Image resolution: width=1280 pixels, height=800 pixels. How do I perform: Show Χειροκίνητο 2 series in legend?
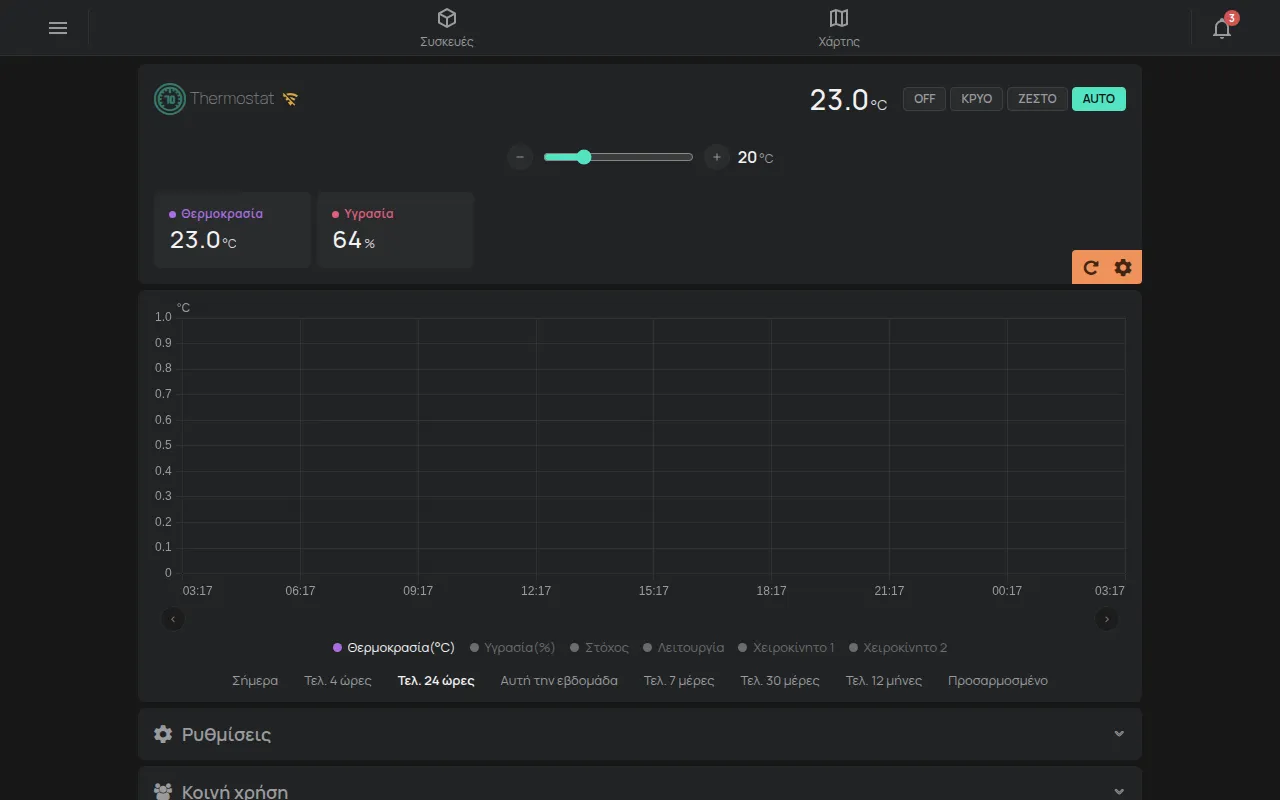898,648
